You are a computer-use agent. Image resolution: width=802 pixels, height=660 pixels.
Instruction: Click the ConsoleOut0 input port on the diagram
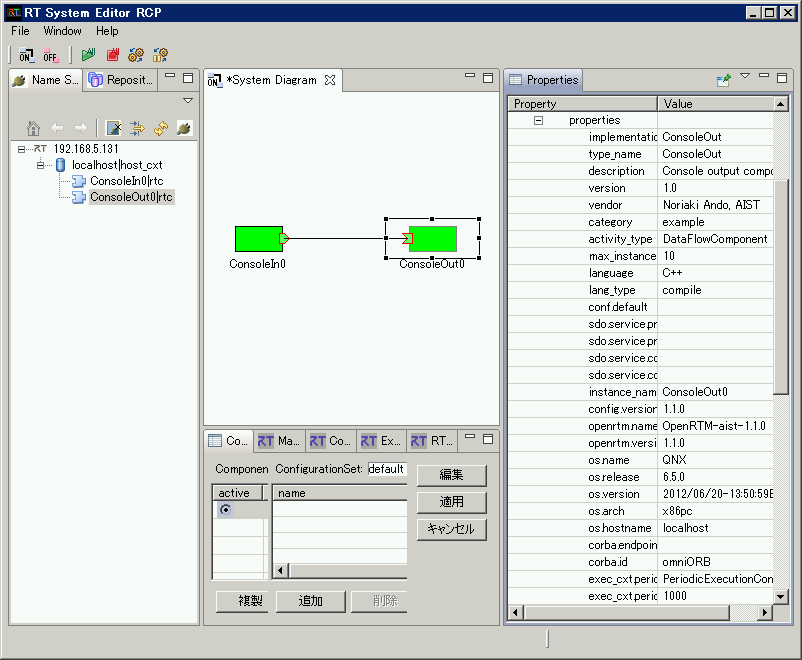click(x=407, y=238)
